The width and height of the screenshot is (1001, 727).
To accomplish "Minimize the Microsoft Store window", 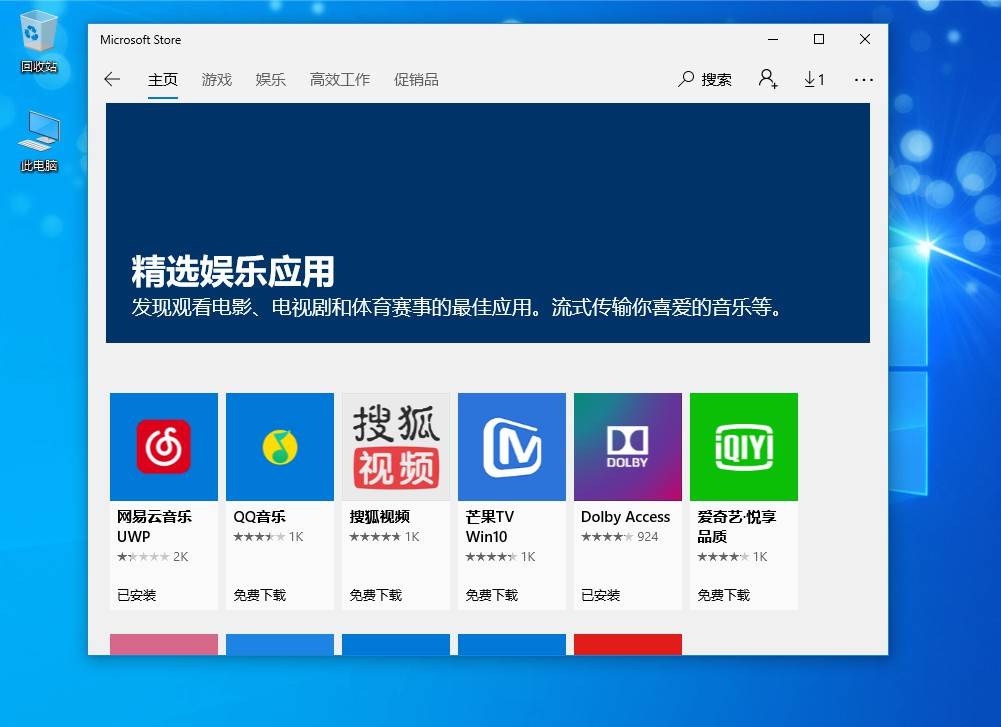I will (x=773, y=39).
